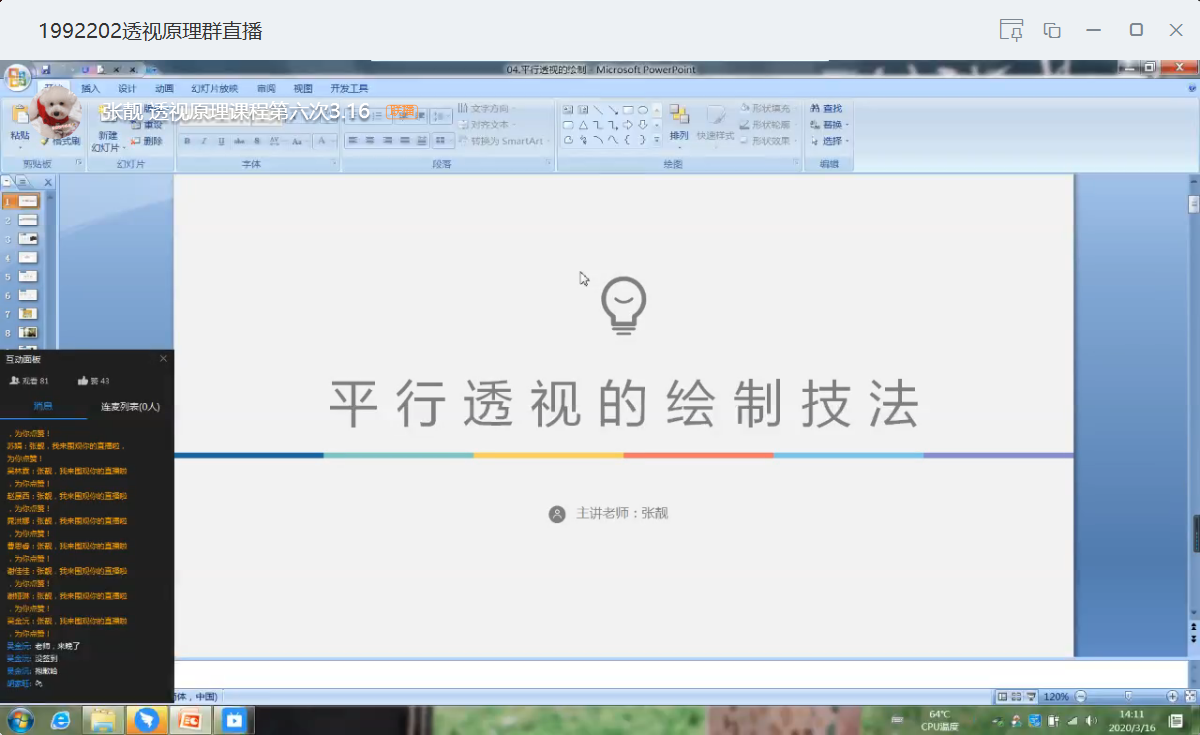Image resolution: width=1200 pixels, height=735 pixels.
Task: Toggle underline text formatting
Action: [221, 141]
